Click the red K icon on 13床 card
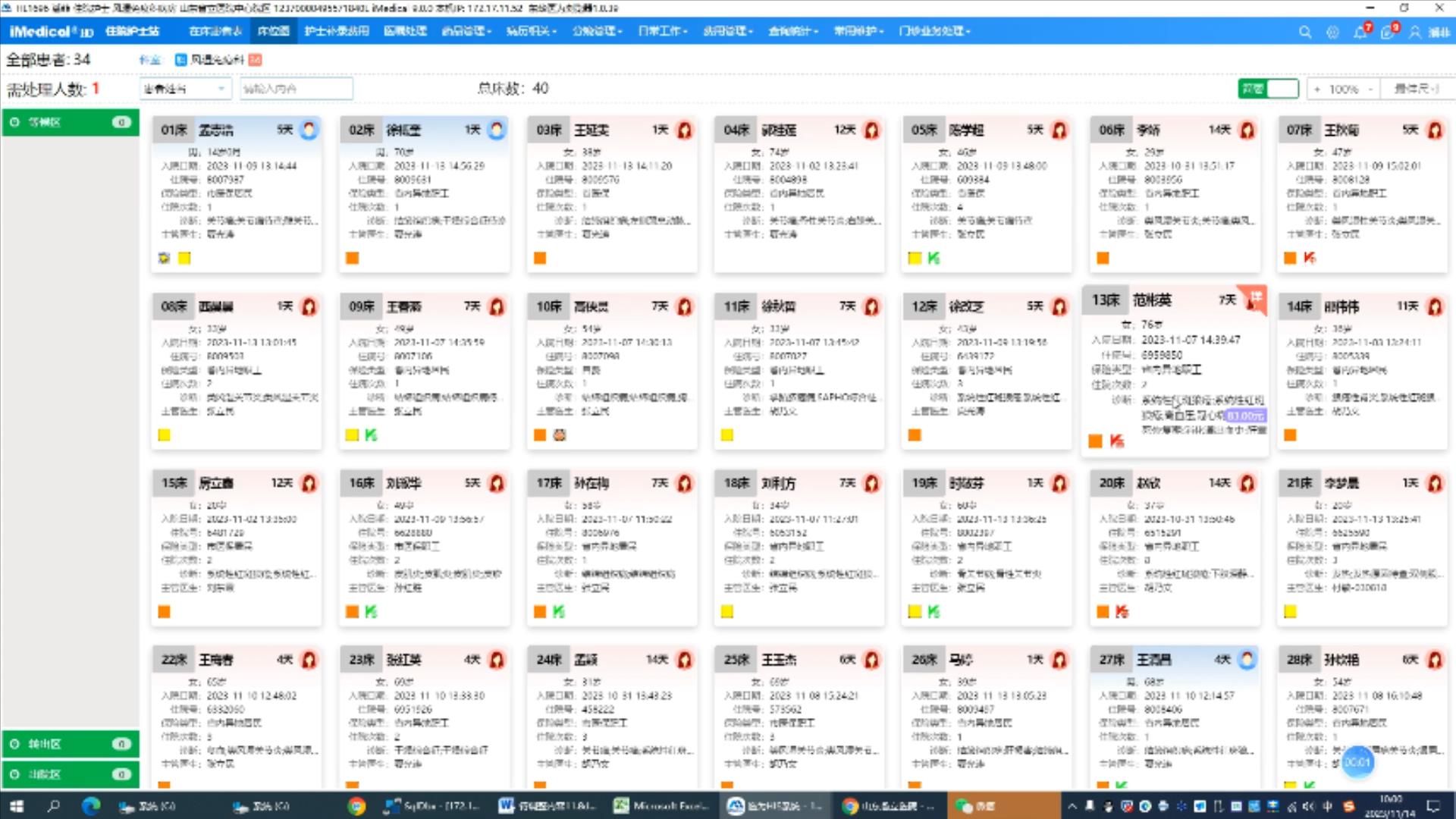The width and height of the screenshot is (1456, 819). click(1117, 441)
